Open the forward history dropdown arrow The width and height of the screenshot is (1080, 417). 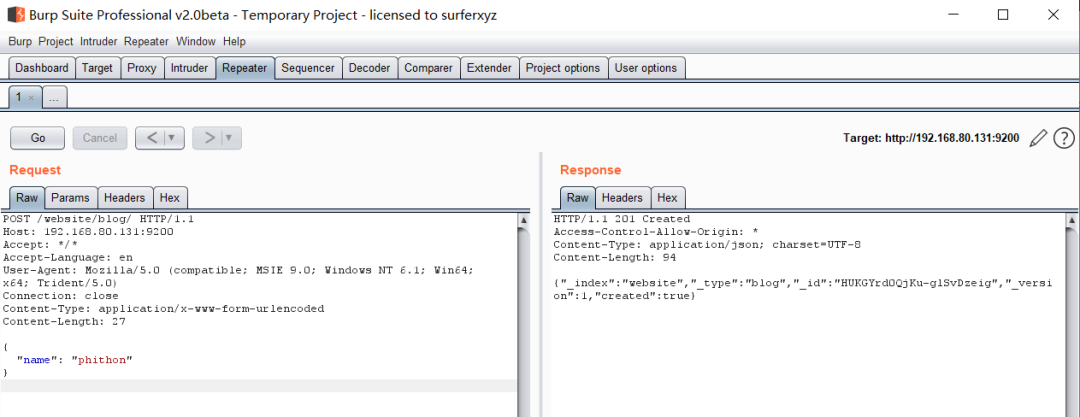pos(229,138)
